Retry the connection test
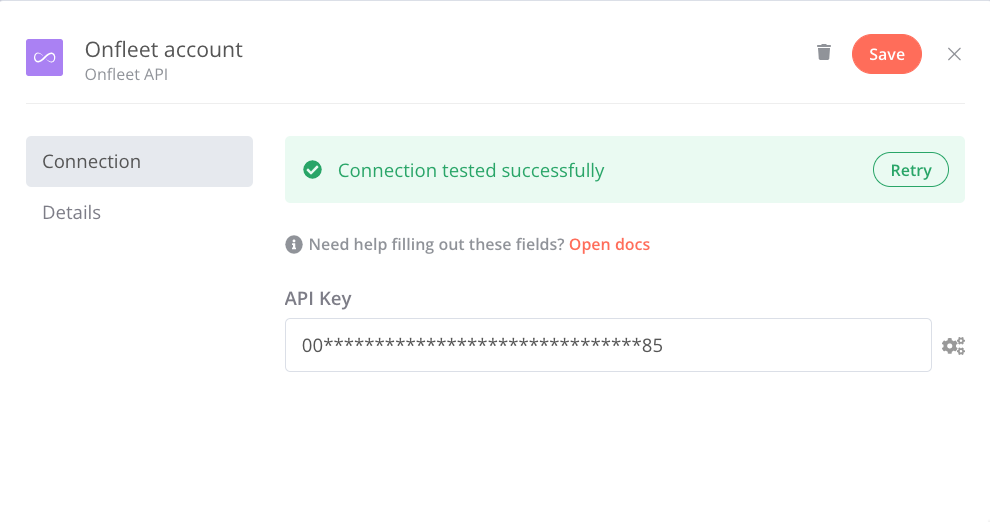The width and height of the screenshot is (990, 522). coord(910,170)
